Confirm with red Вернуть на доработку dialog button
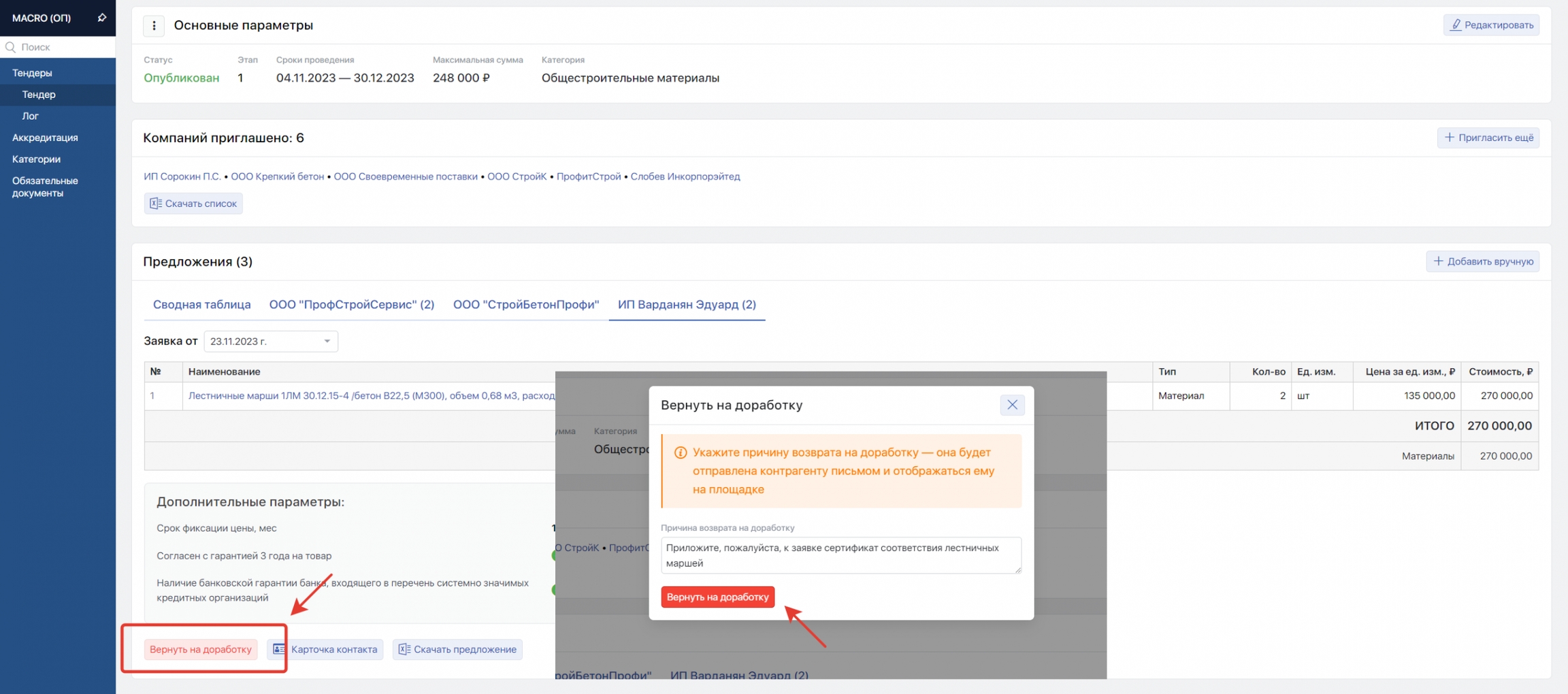This screenshot has width=1568, height=694. tap(717, 597)
